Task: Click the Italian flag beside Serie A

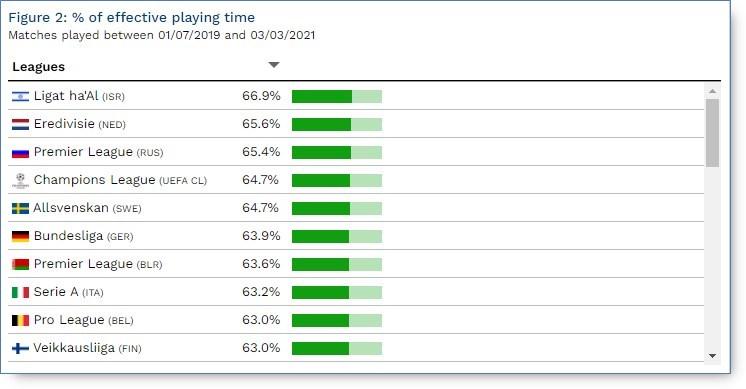Action: click(20, 292)
